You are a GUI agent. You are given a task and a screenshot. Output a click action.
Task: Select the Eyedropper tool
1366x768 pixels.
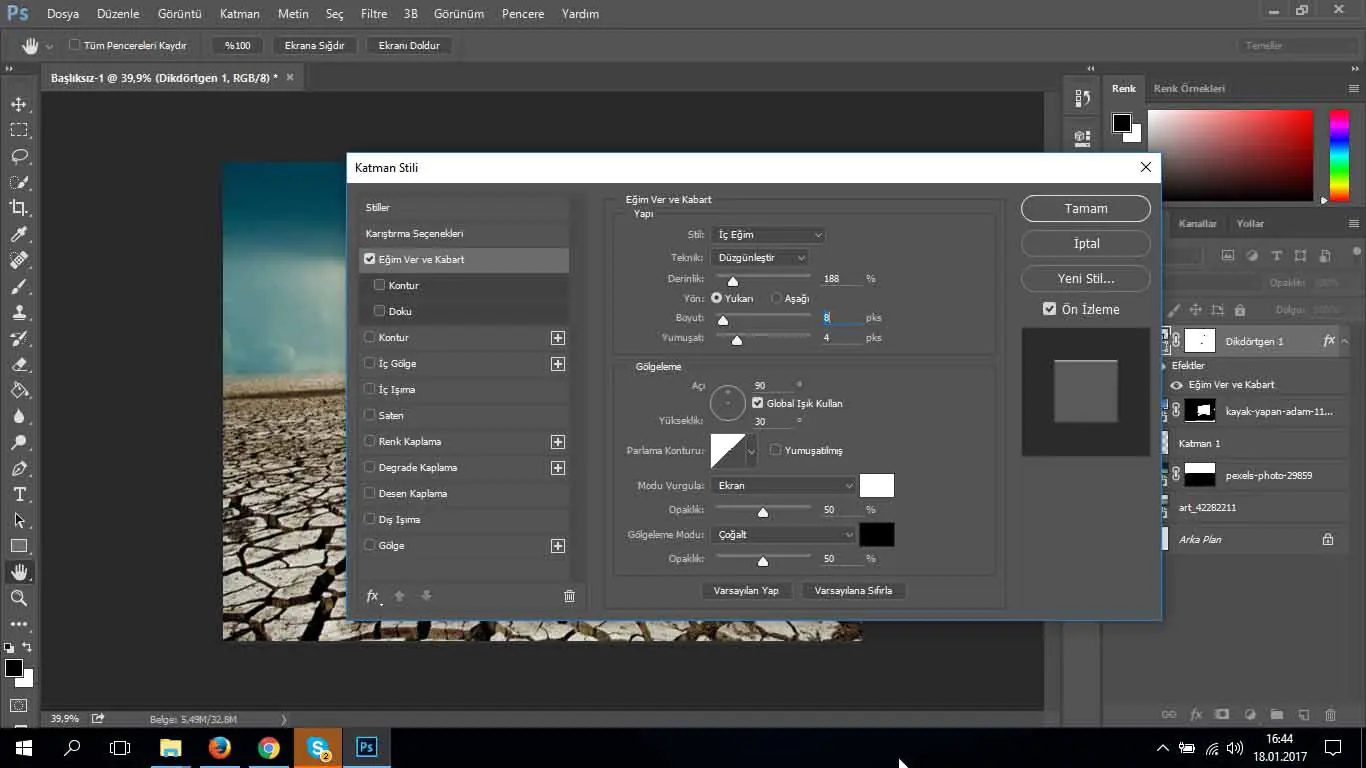coord(19,234)
